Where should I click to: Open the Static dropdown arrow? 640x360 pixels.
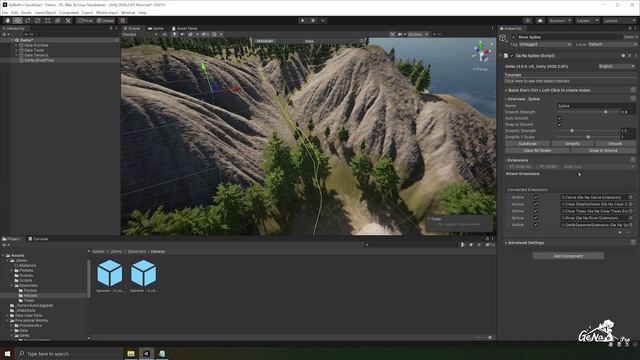636,37
